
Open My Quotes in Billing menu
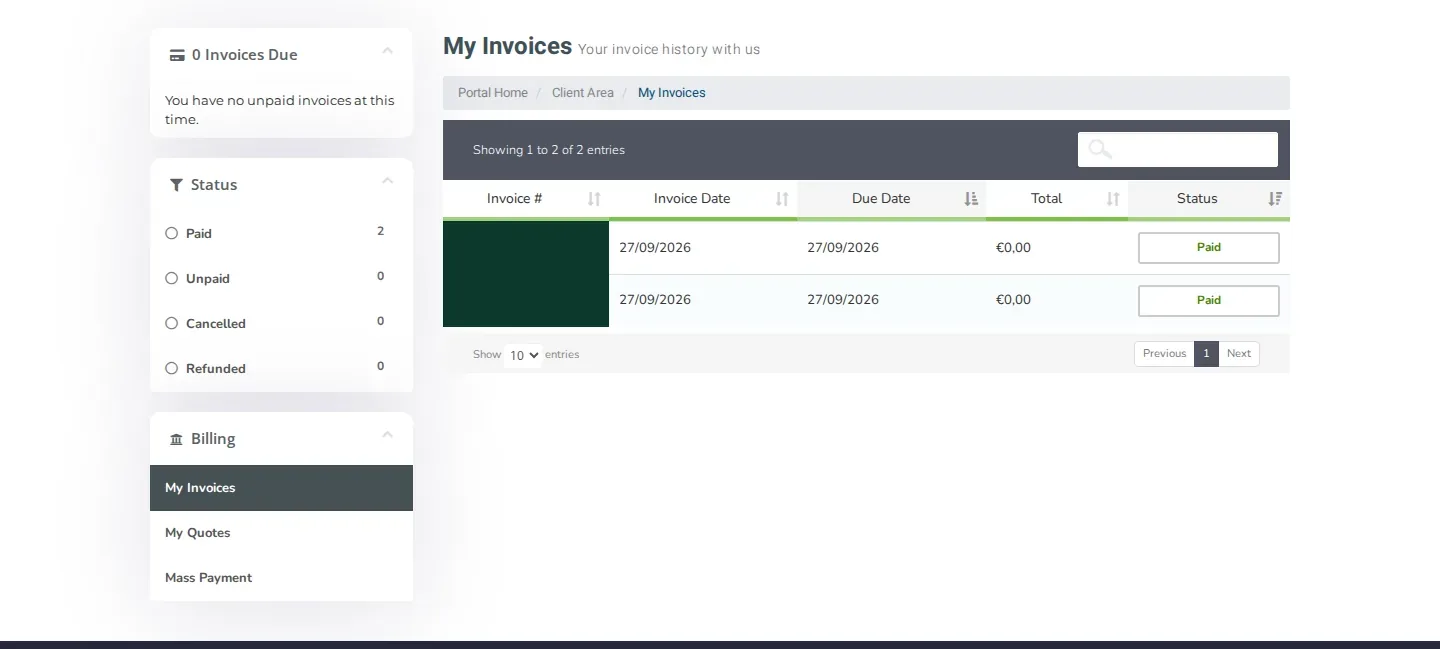tap(281, 533)
